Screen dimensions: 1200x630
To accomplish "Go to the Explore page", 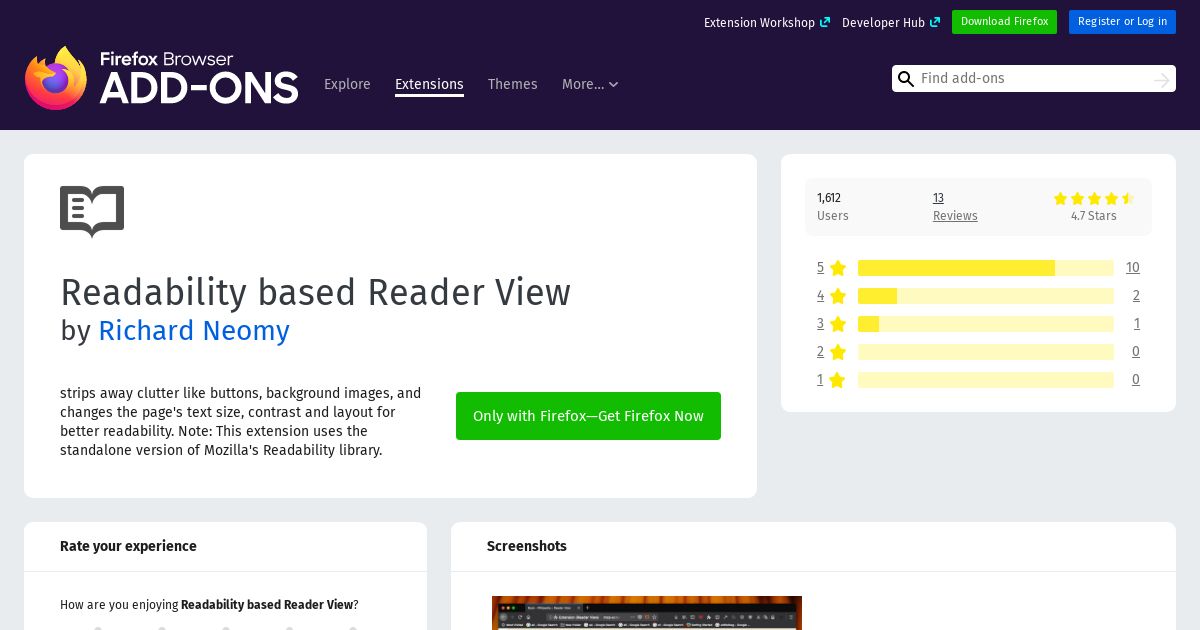I will pos(347,84).
